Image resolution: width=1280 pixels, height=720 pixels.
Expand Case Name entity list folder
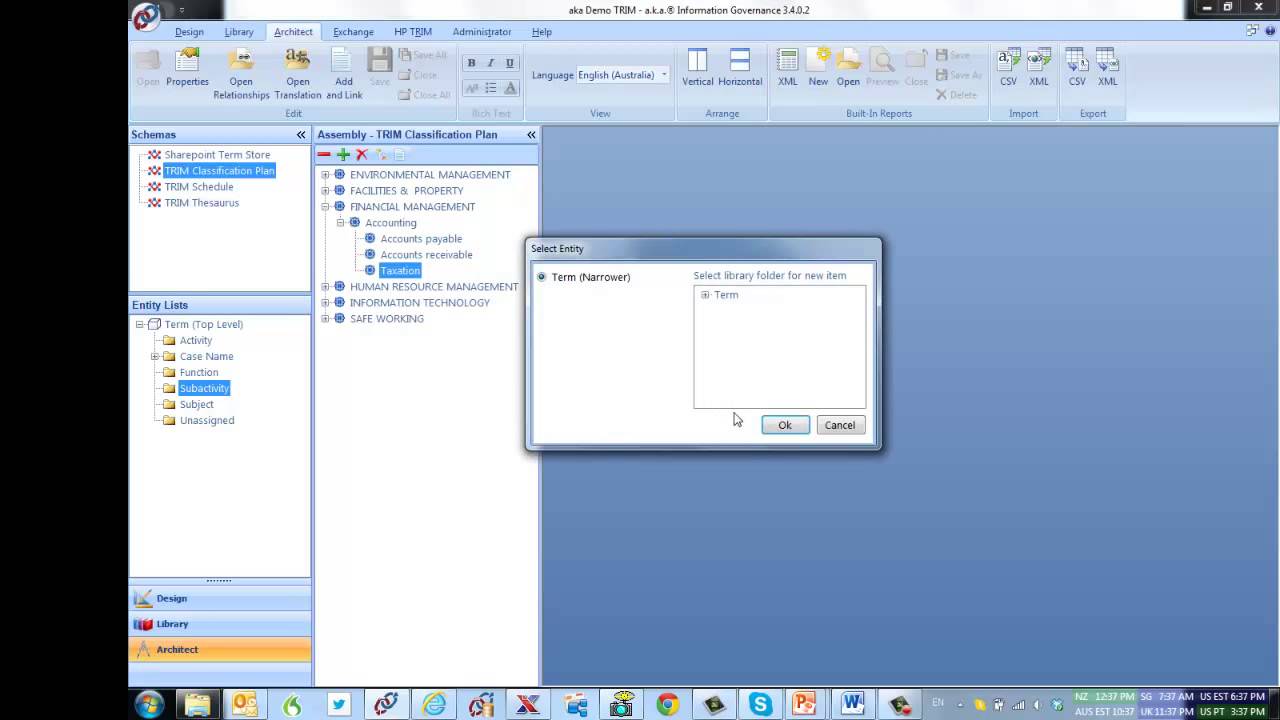coord(155,357)
